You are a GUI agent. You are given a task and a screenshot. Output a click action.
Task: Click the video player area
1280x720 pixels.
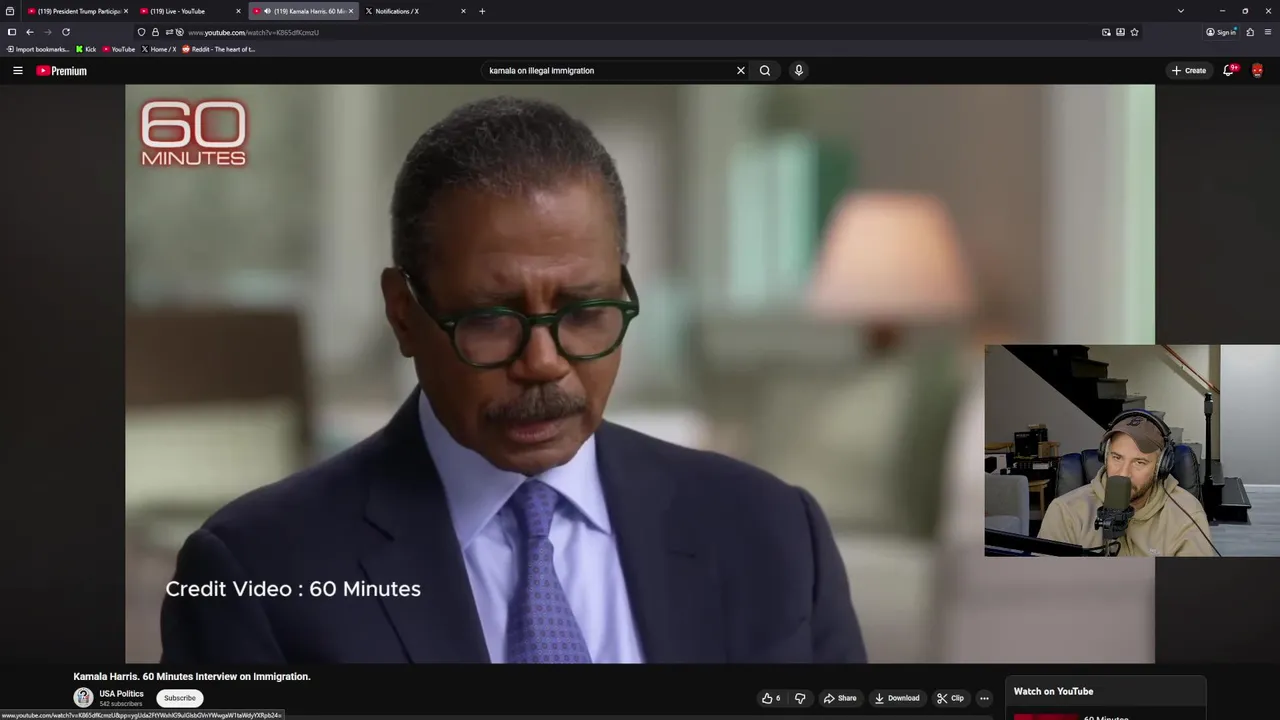coord(640,374)
